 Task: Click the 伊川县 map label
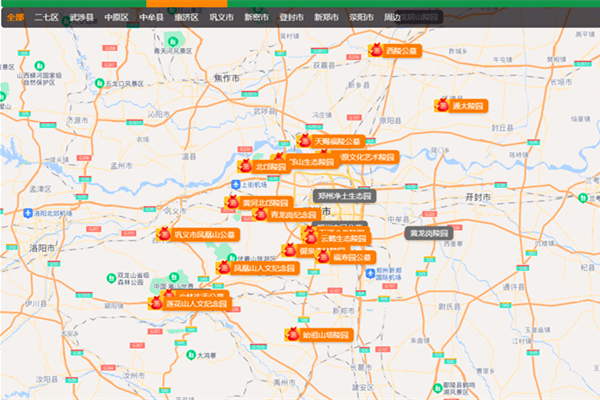click(x=36, y=304)
